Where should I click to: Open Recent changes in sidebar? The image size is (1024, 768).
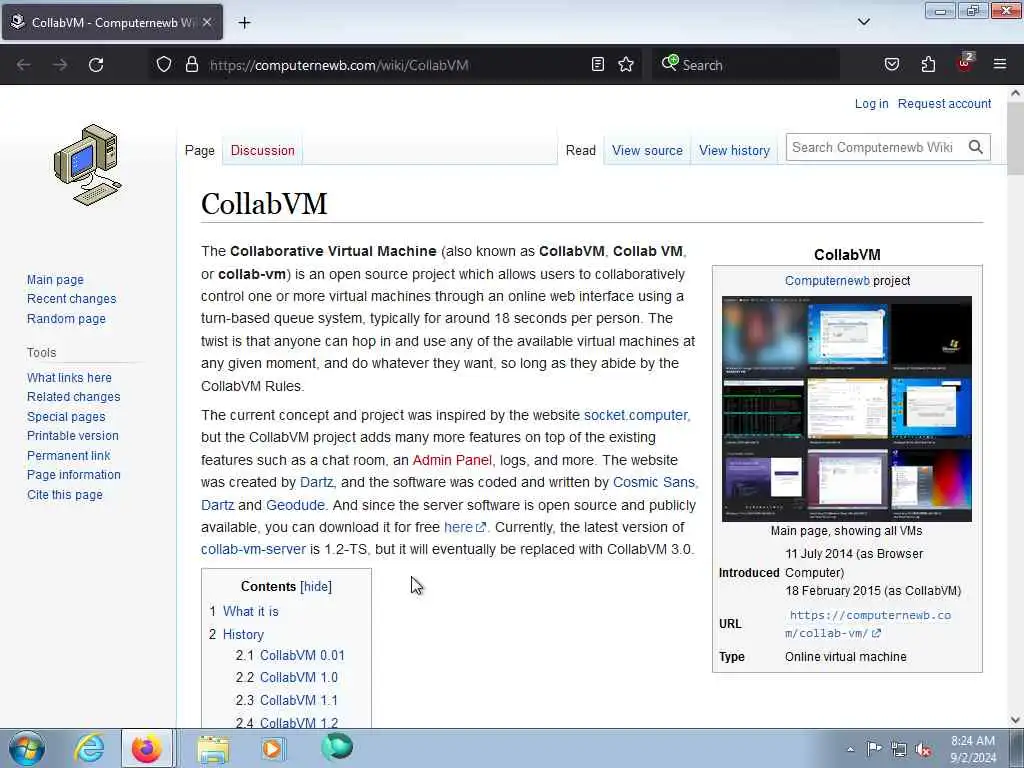click(71, 298)
